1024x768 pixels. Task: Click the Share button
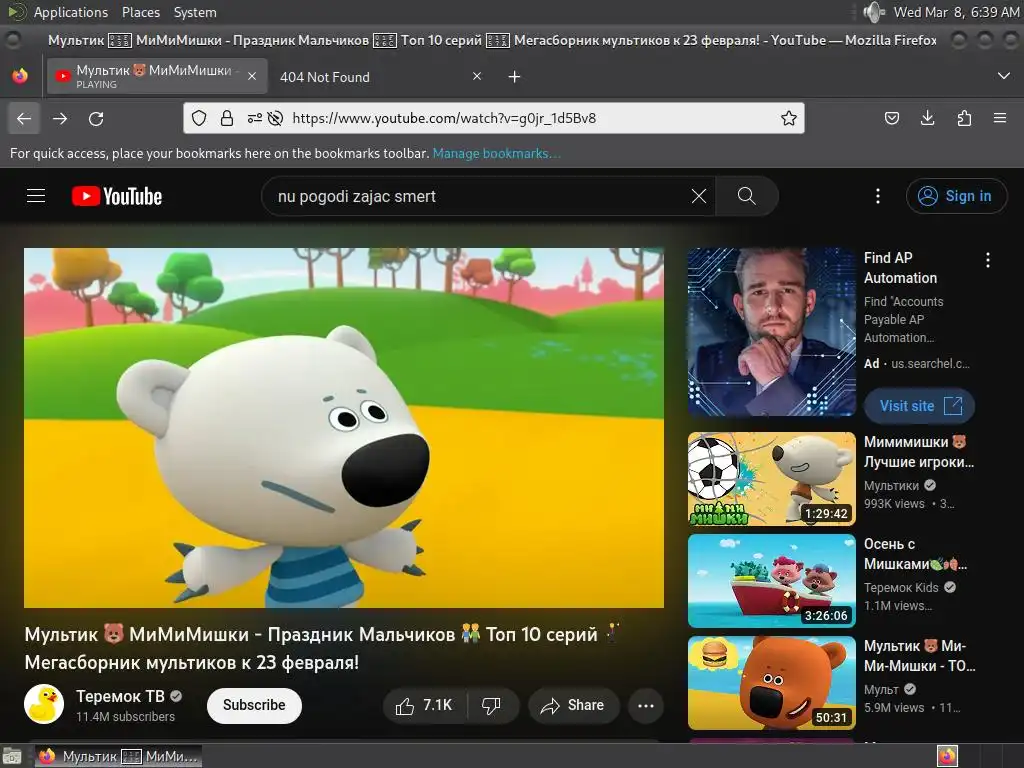point(573,705)
